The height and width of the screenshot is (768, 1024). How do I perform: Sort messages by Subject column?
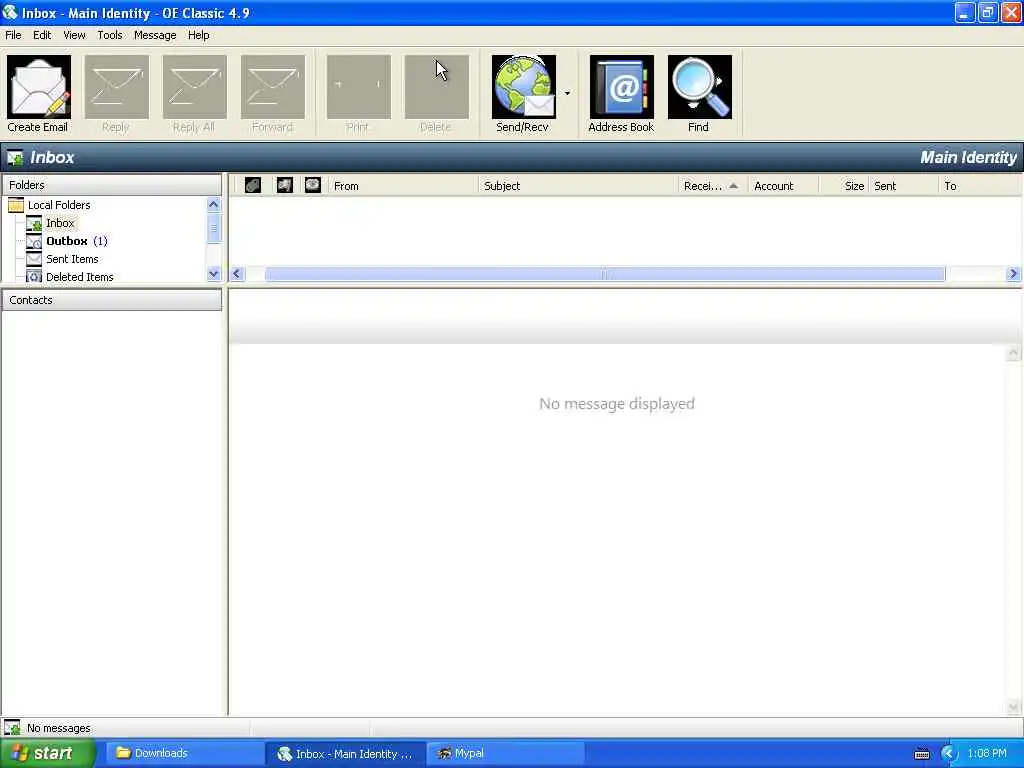click(578, 185)
